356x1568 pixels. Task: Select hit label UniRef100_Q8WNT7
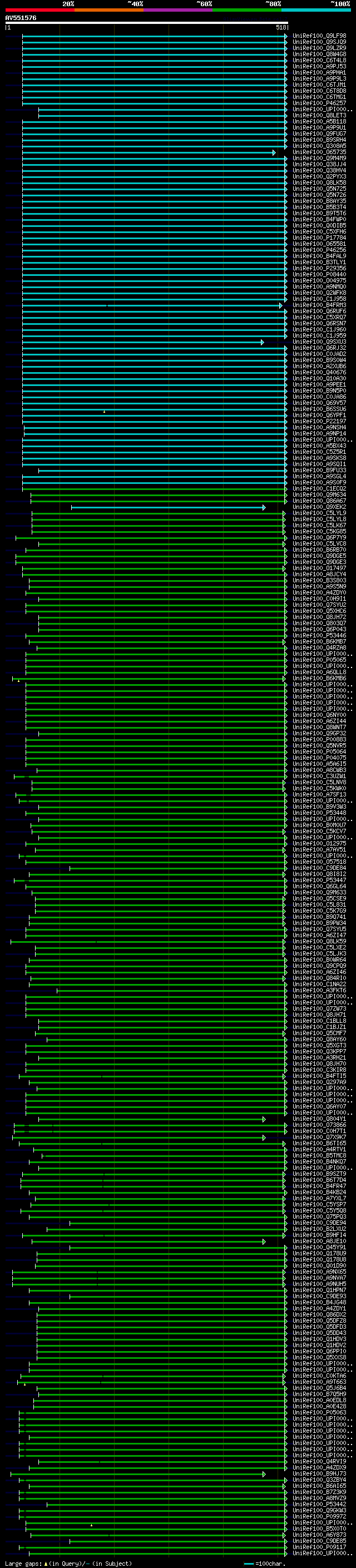pos(319,727)
